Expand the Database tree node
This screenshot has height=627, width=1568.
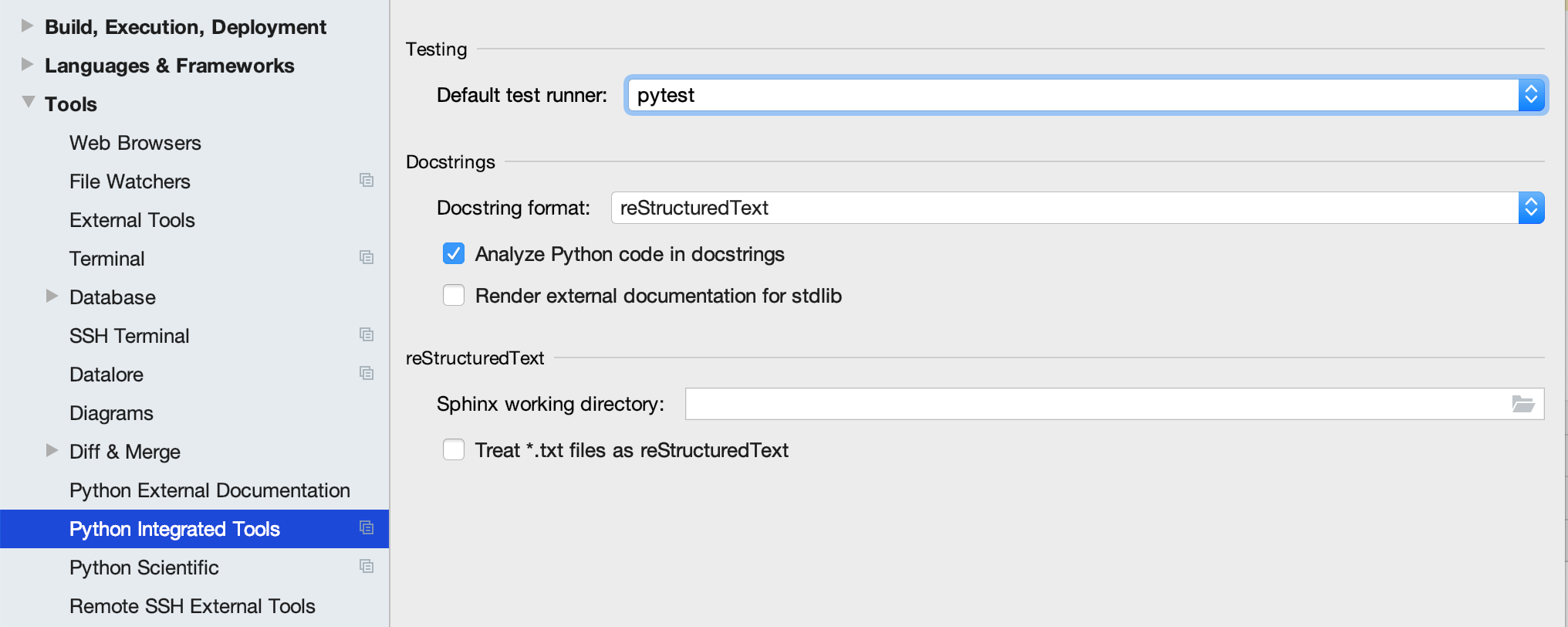pyautogui.click(x=52, y=296)
